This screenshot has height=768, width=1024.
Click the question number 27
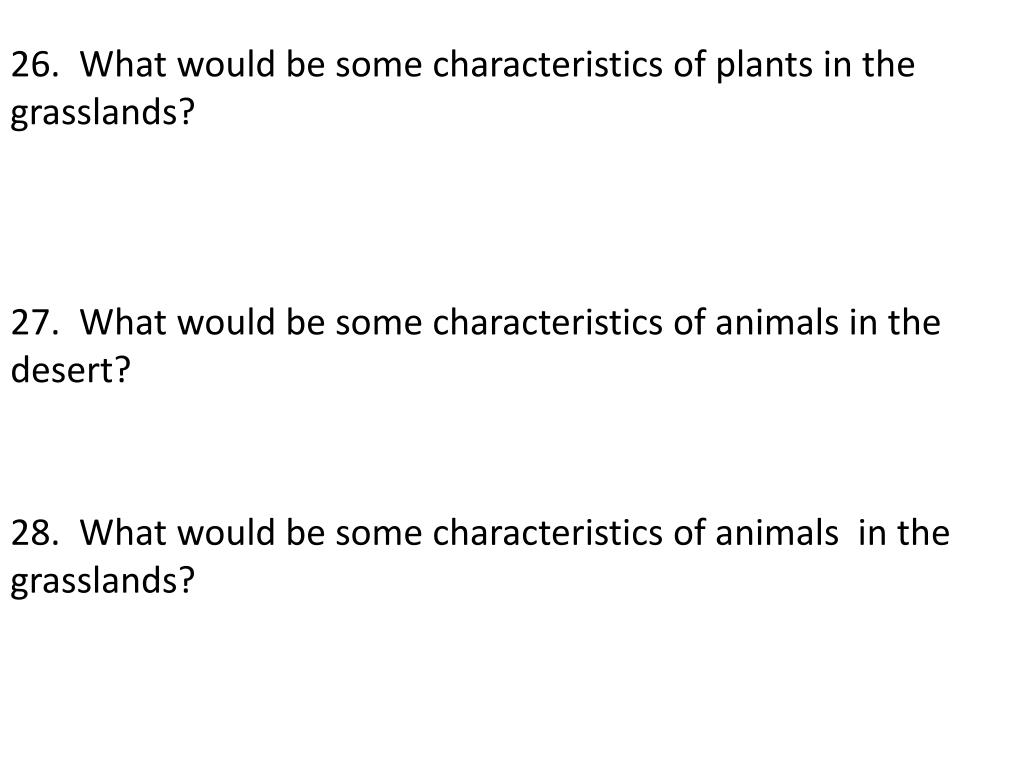(34, 324)
